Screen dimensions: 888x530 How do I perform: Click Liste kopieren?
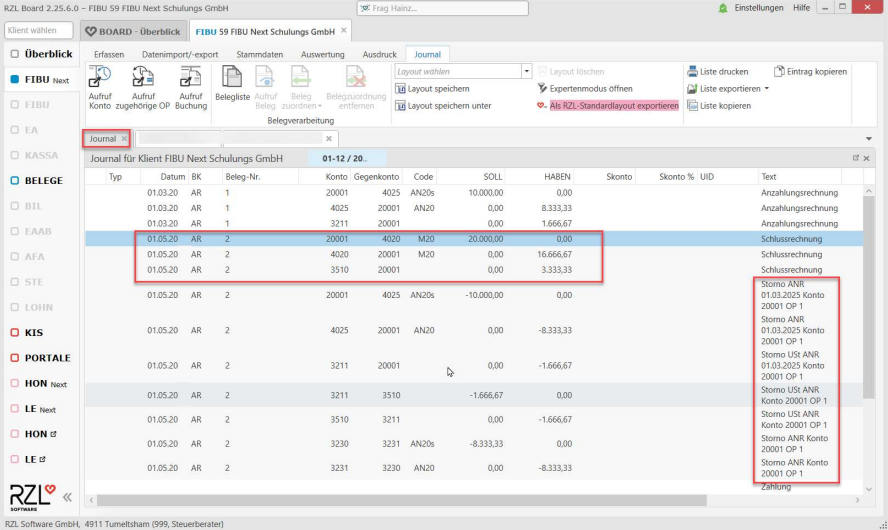[x=719, y=106]
